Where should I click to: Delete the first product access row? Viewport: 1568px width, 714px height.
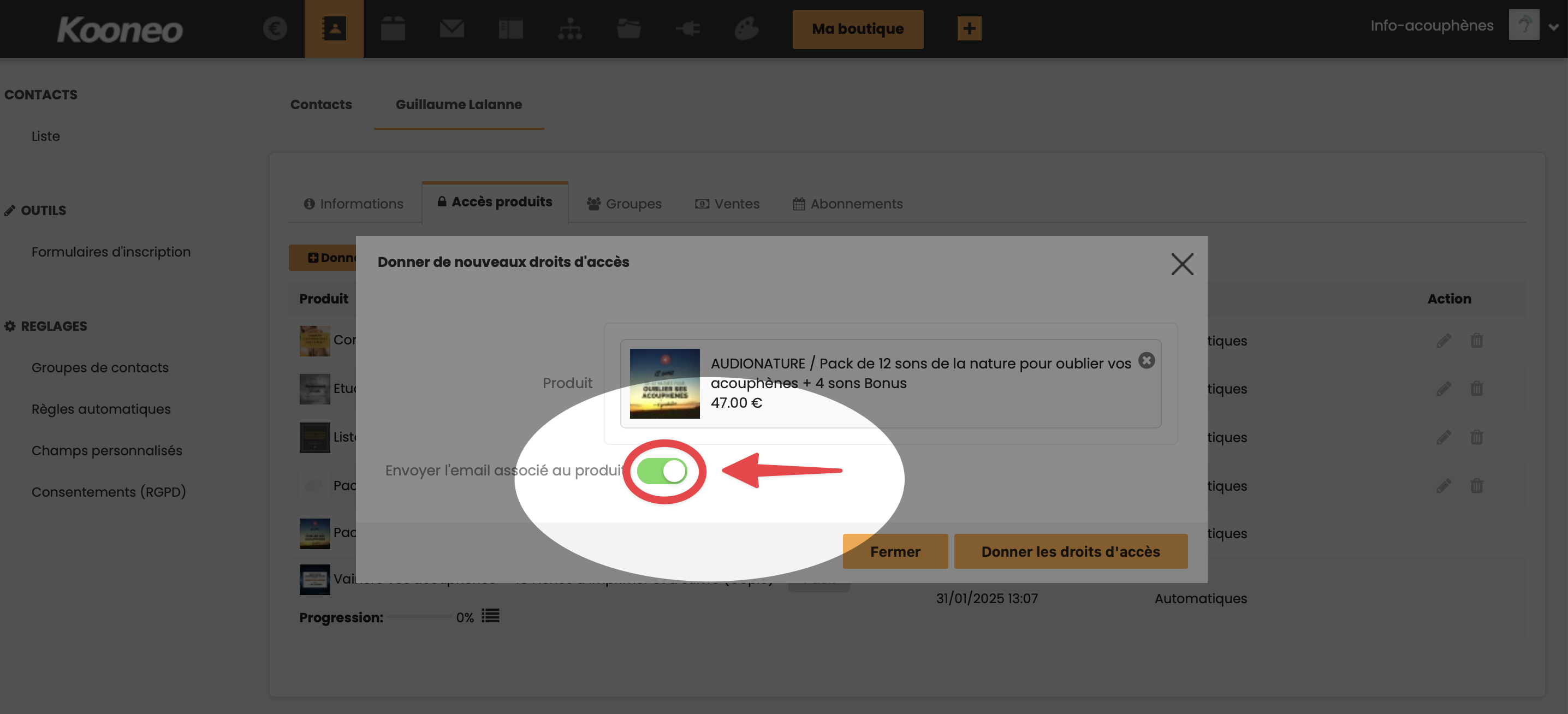pyautogui.click(x=1476, y=340)
